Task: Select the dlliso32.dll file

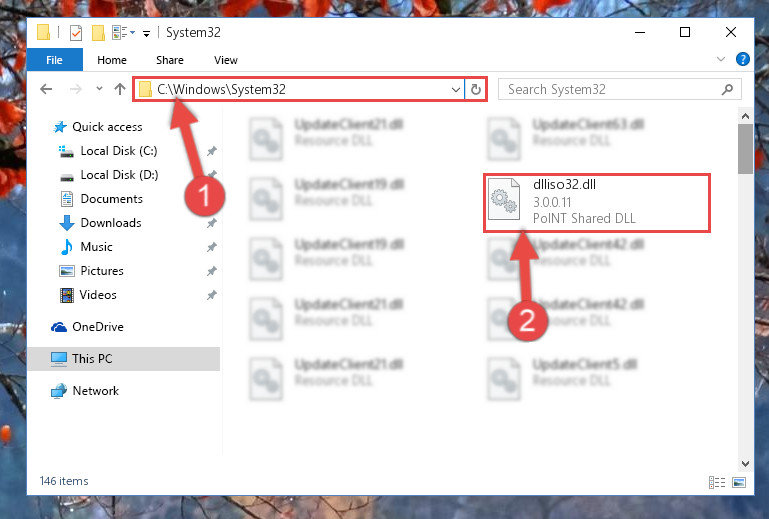Action: pyautogui.click(x=597, y=202)
